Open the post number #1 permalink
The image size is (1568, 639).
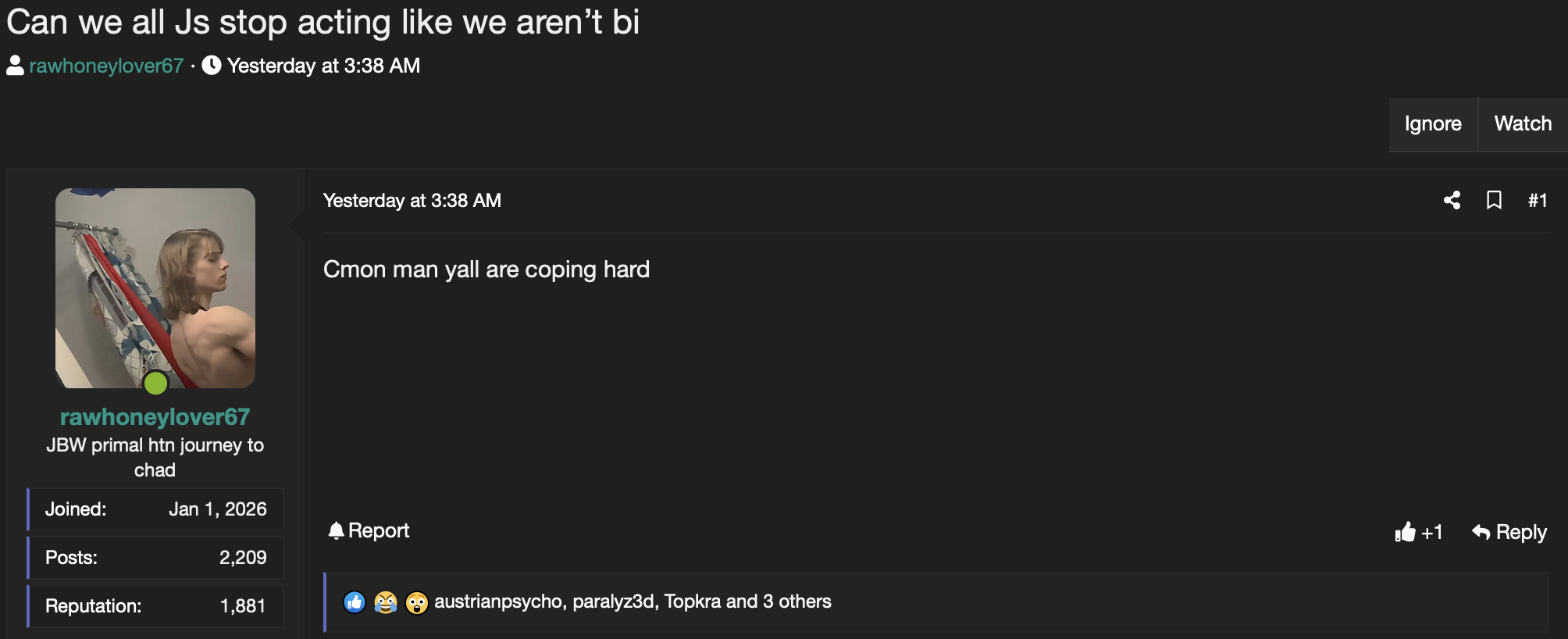(1537, 201)
